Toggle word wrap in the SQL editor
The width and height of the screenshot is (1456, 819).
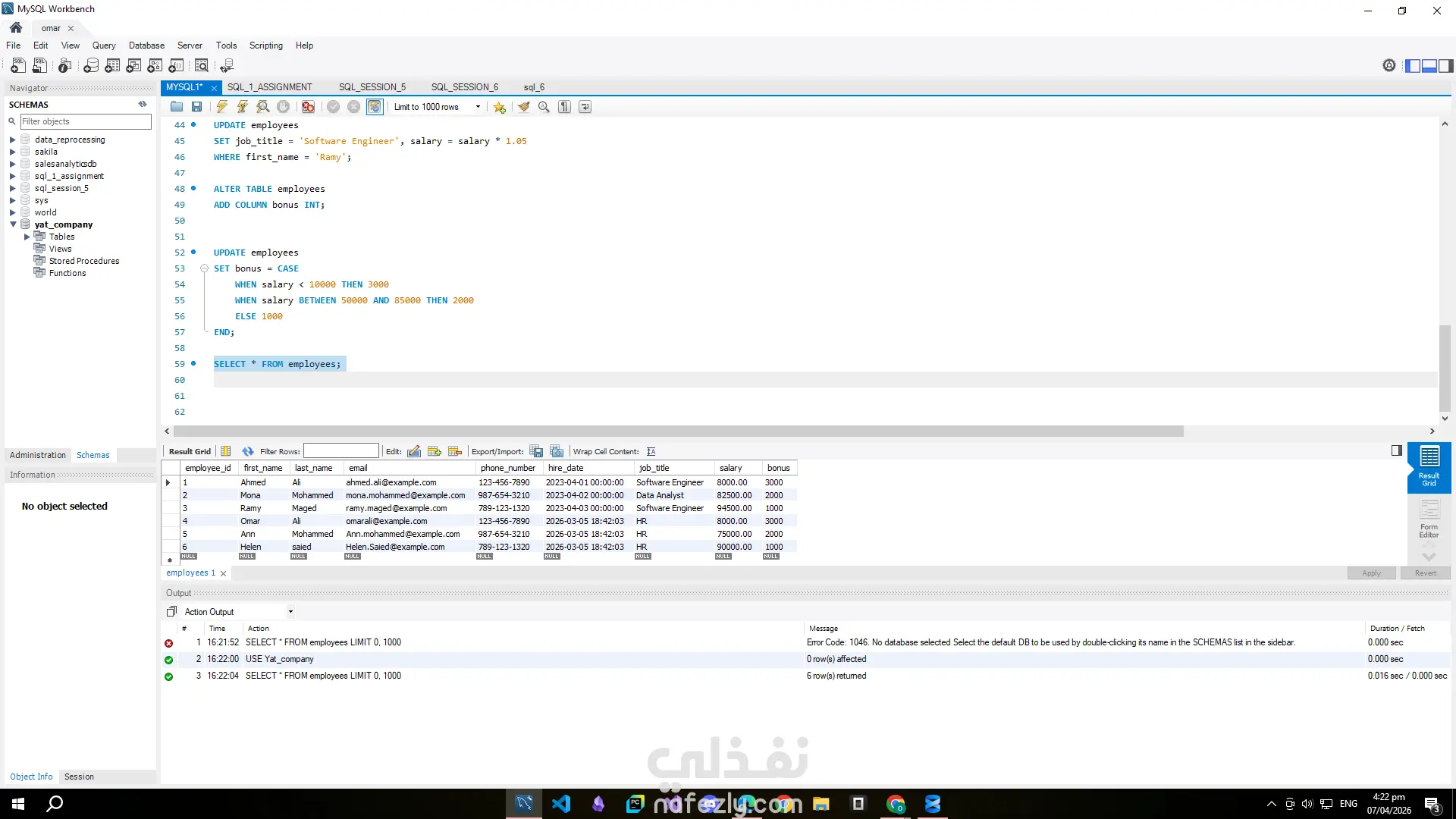(x=585, y=107)
